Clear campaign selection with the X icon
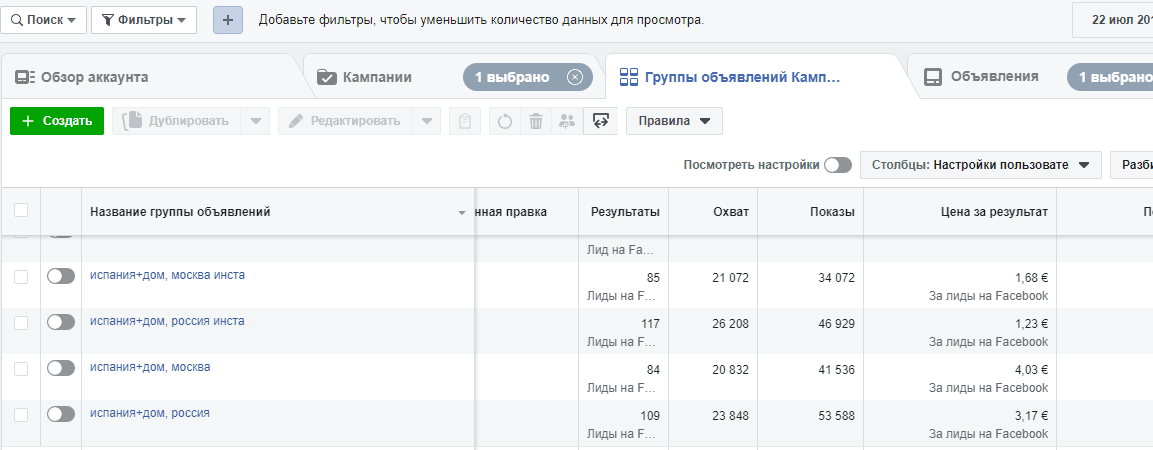1153x450 pixels. coord(574,77)
